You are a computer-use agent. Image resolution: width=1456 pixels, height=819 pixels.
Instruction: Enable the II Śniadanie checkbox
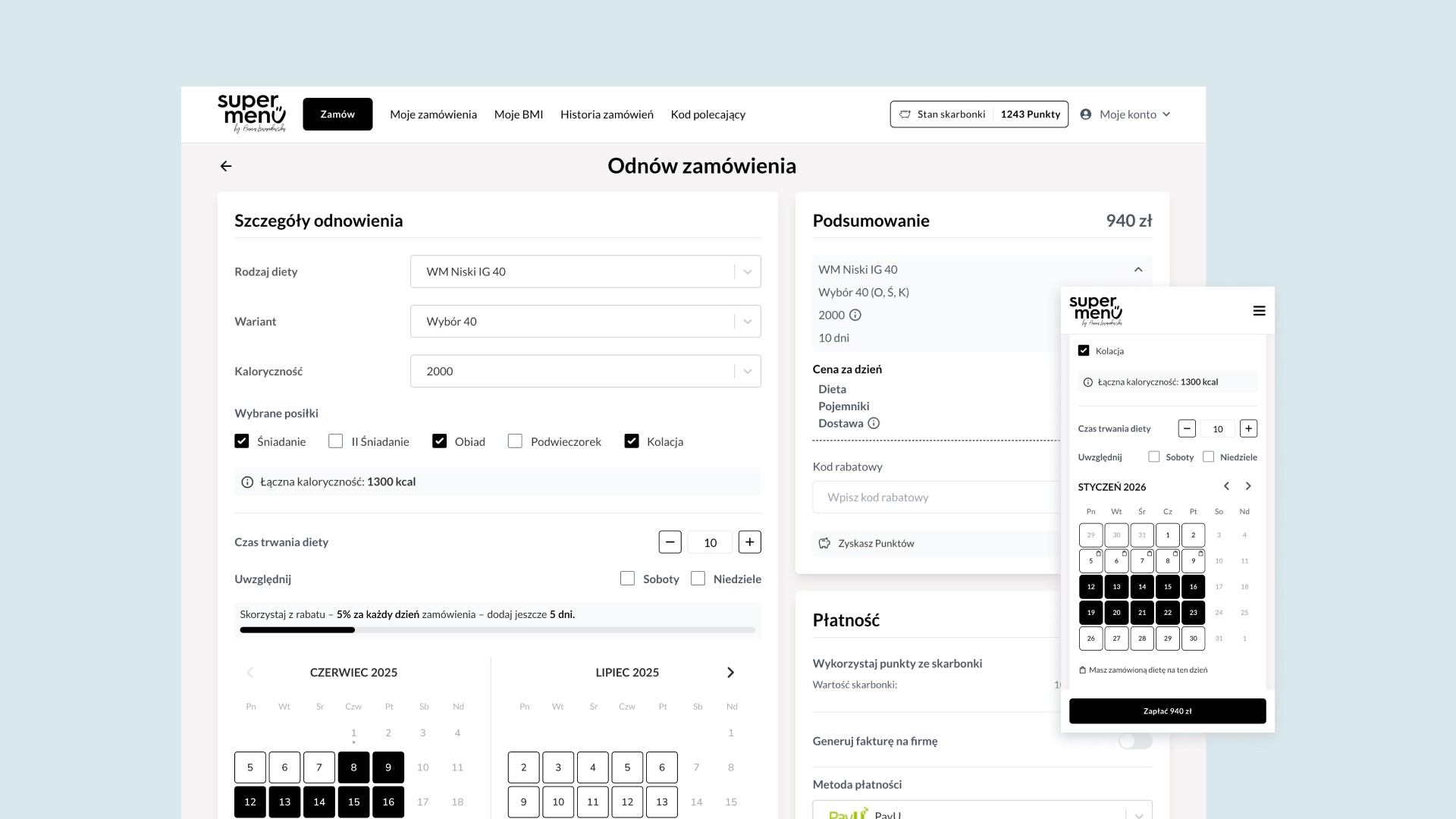click(335, 441)
